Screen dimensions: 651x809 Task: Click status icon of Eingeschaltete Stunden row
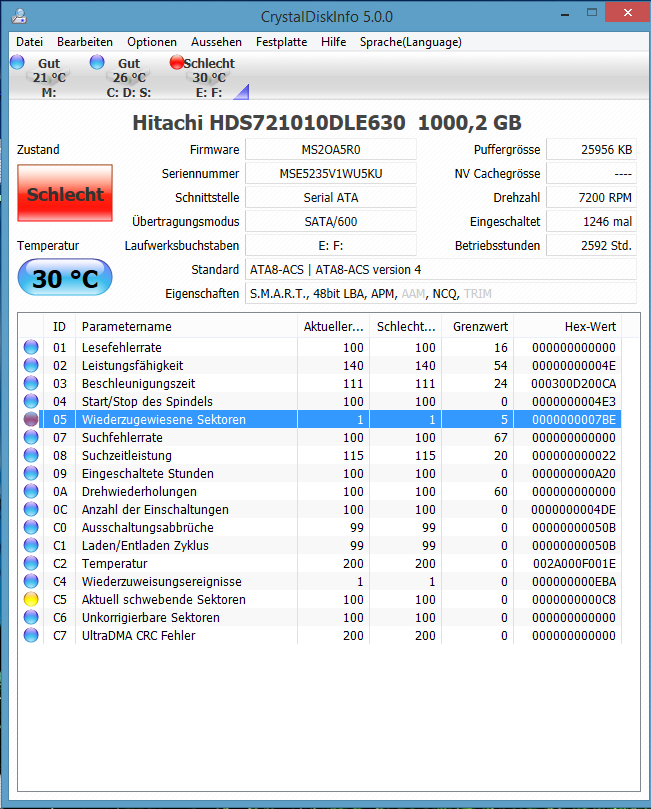[x=31, y=473]
